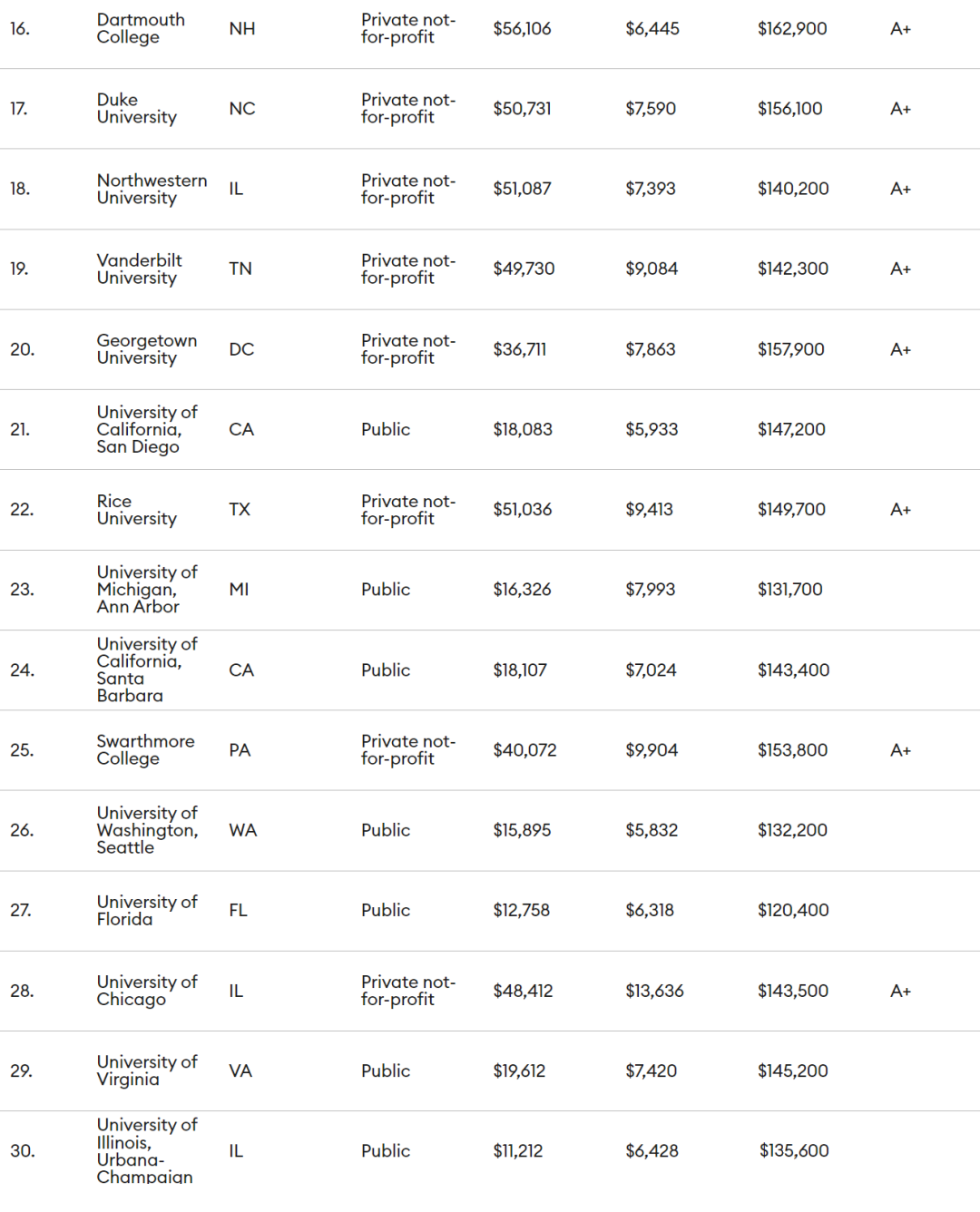This screenshot has width=980, height=1212.
Task: Open the Georgetown University entry
Action: [x=146, y=349]
